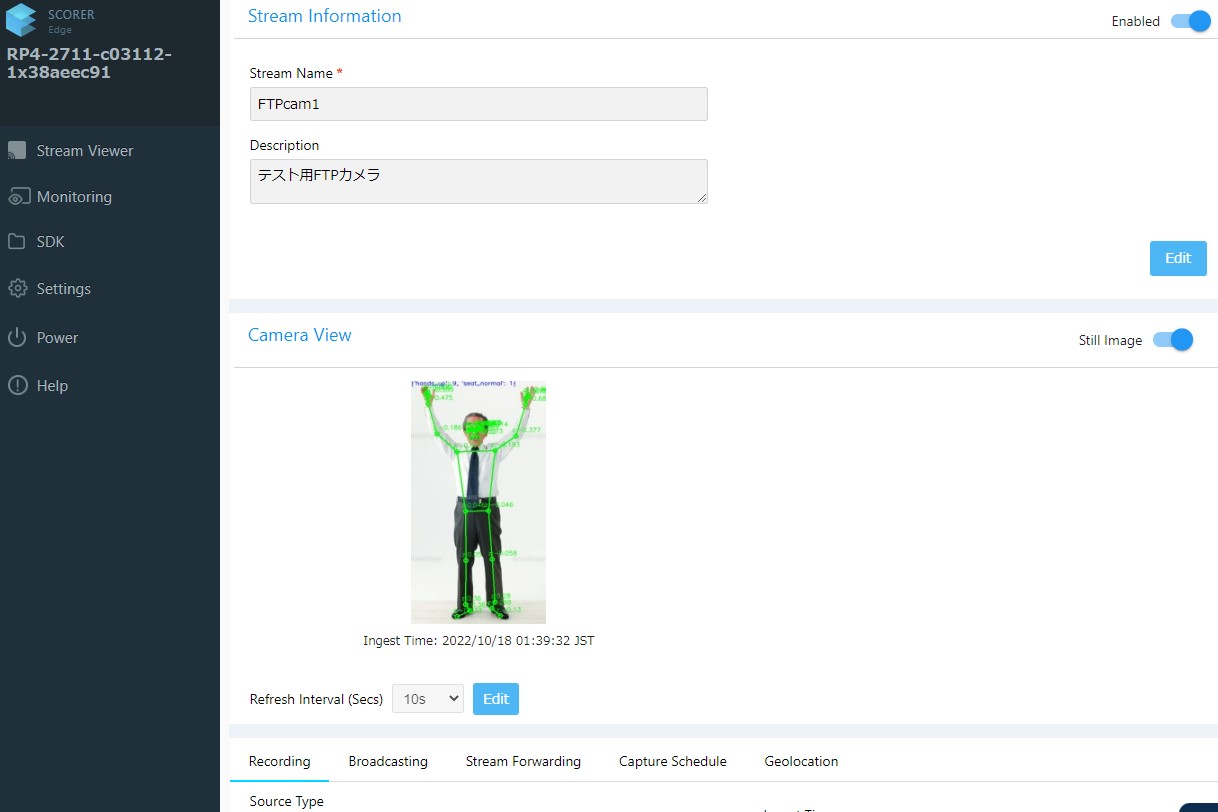The height and width of the screenshot is (812, 1218).
Task: Click the SDK folder icon
Action: click(x=17, y=242)
